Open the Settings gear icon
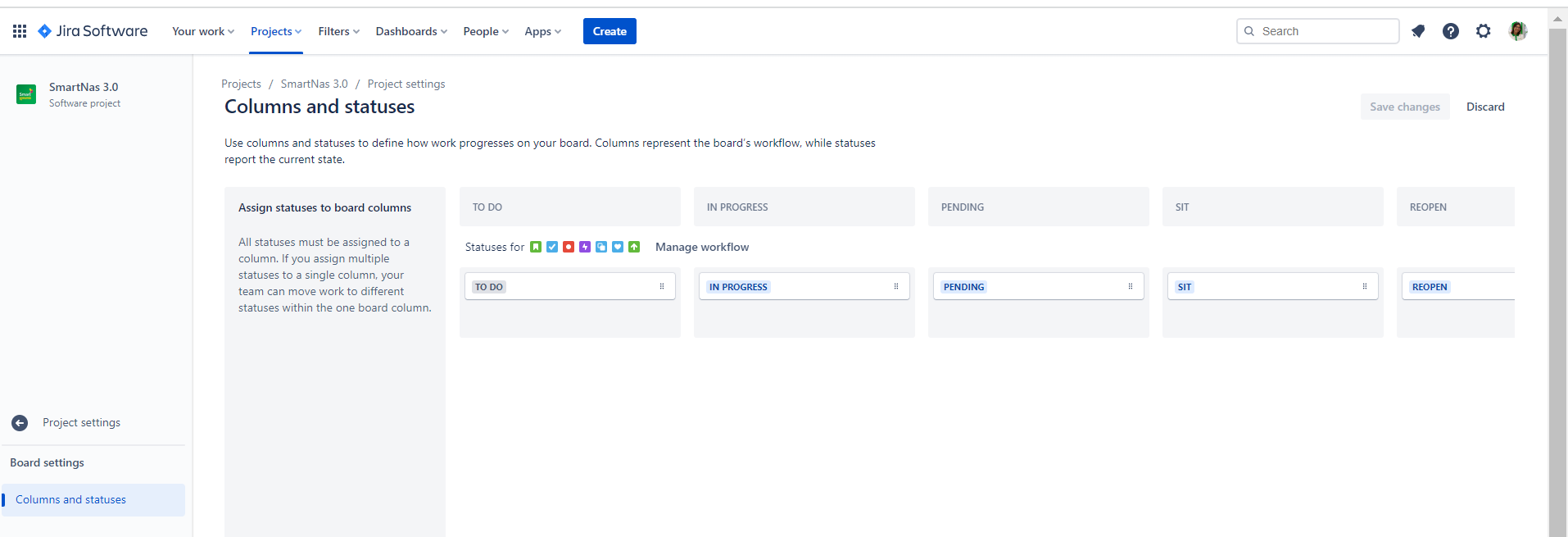The height and width of the screenshot is (537, 1568). 1484,31
